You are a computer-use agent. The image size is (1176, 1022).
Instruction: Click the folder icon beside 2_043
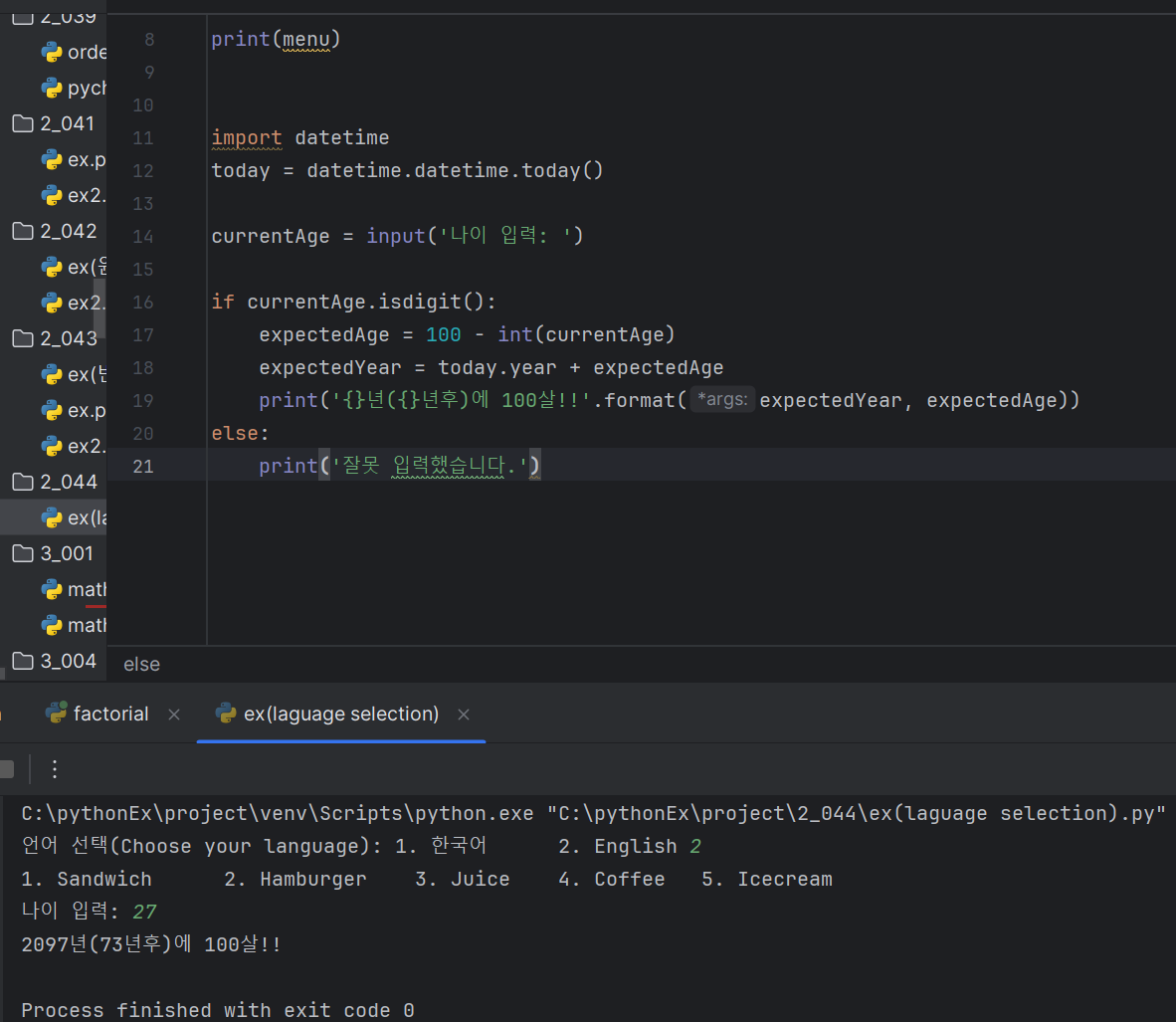[x=23, y=338]
